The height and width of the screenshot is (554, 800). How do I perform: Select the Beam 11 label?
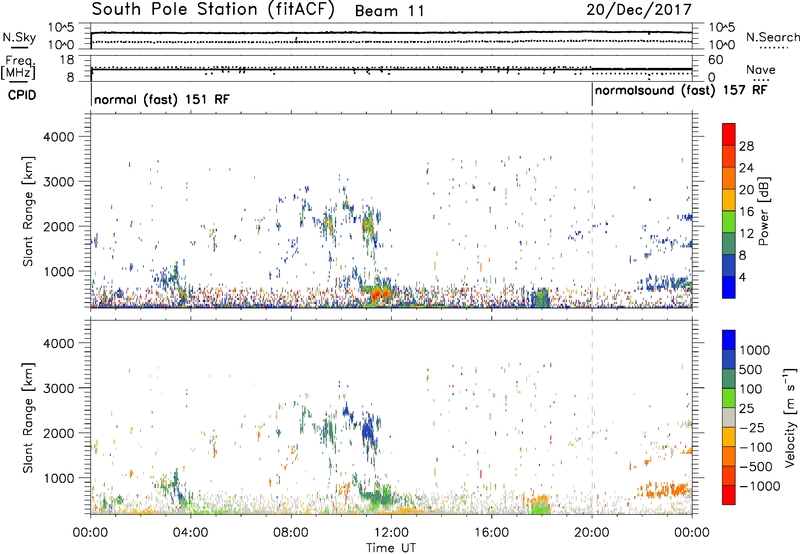pos(390,11)
